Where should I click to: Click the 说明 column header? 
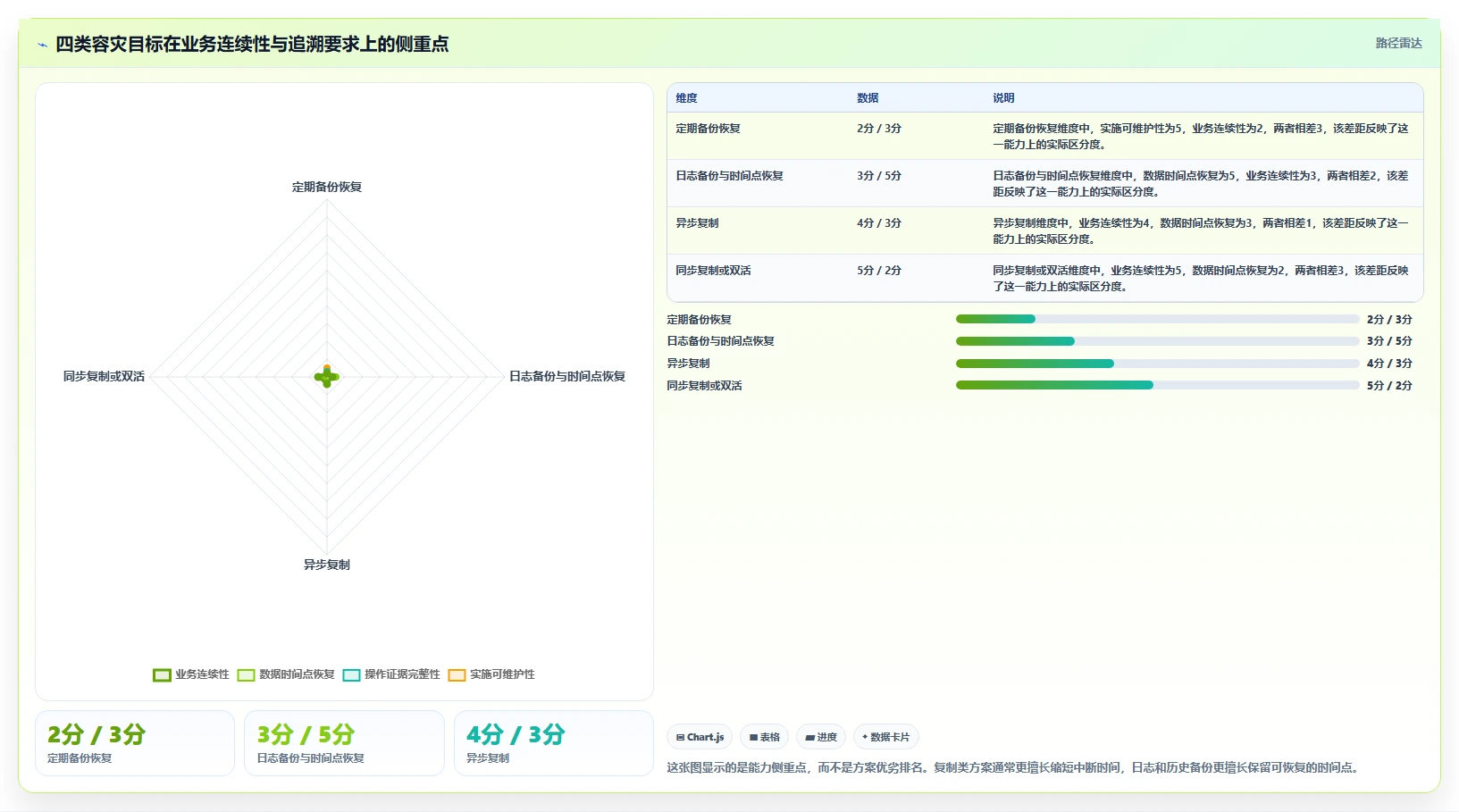pyautogui.click(x=1003, y=98)
